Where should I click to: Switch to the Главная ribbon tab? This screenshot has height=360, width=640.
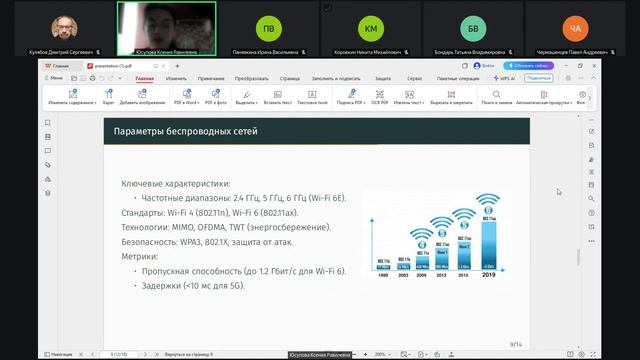point(144,78)
